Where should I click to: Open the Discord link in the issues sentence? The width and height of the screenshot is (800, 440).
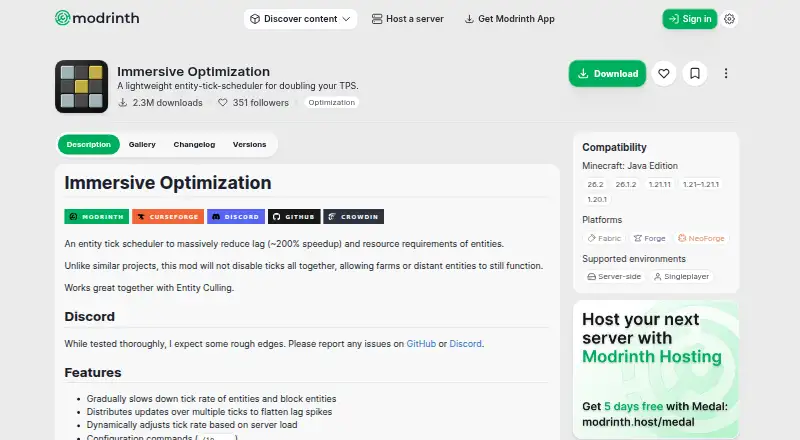tap(465, 344)
